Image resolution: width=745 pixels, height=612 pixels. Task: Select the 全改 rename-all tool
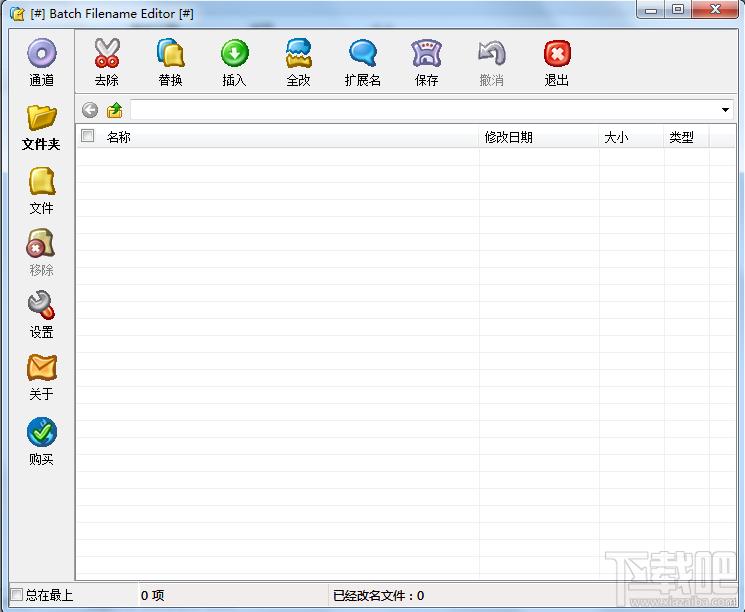point(298,62)
